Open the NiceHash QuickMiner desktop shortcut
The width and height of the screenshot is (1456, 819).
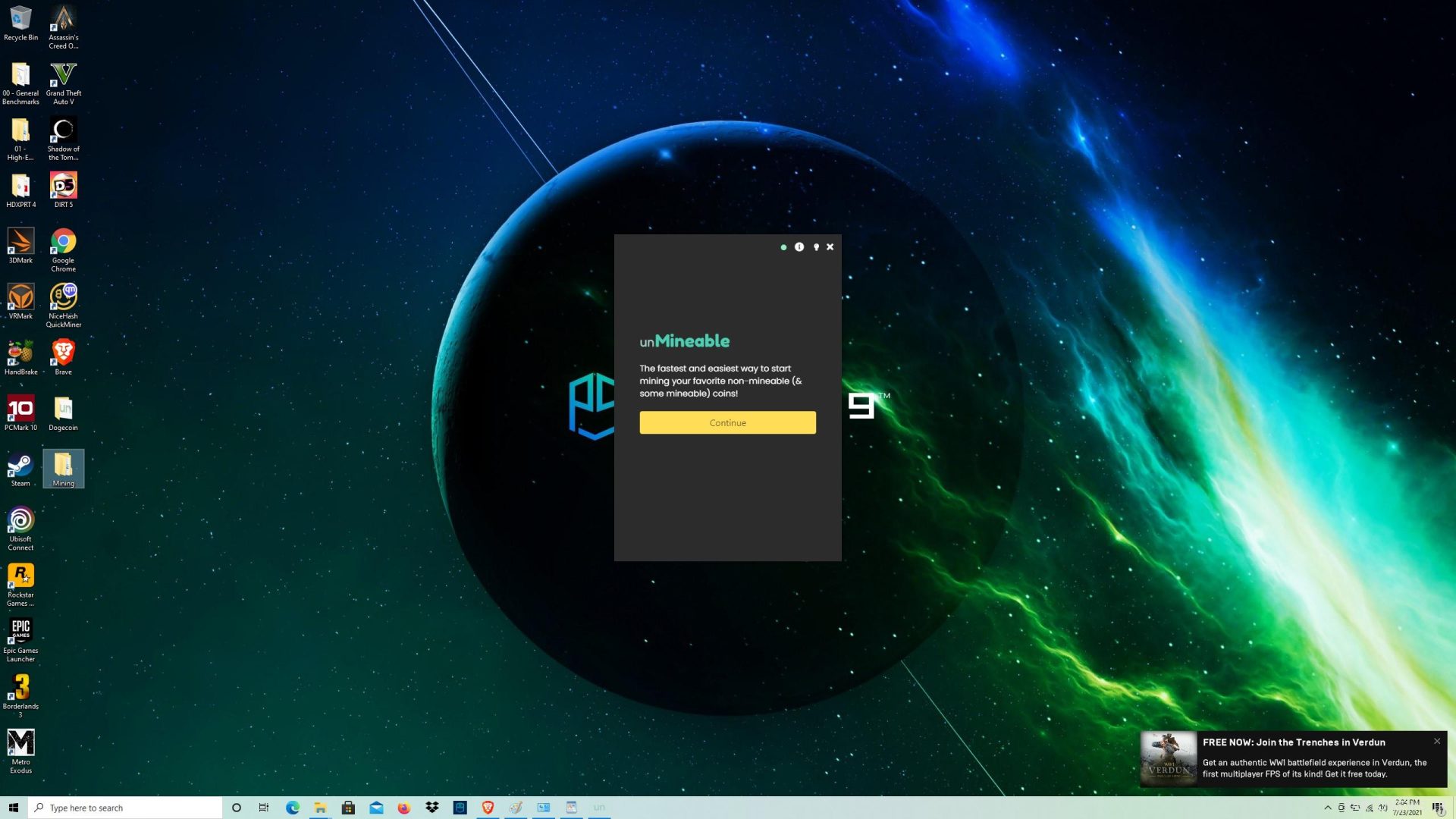point(63,305)
